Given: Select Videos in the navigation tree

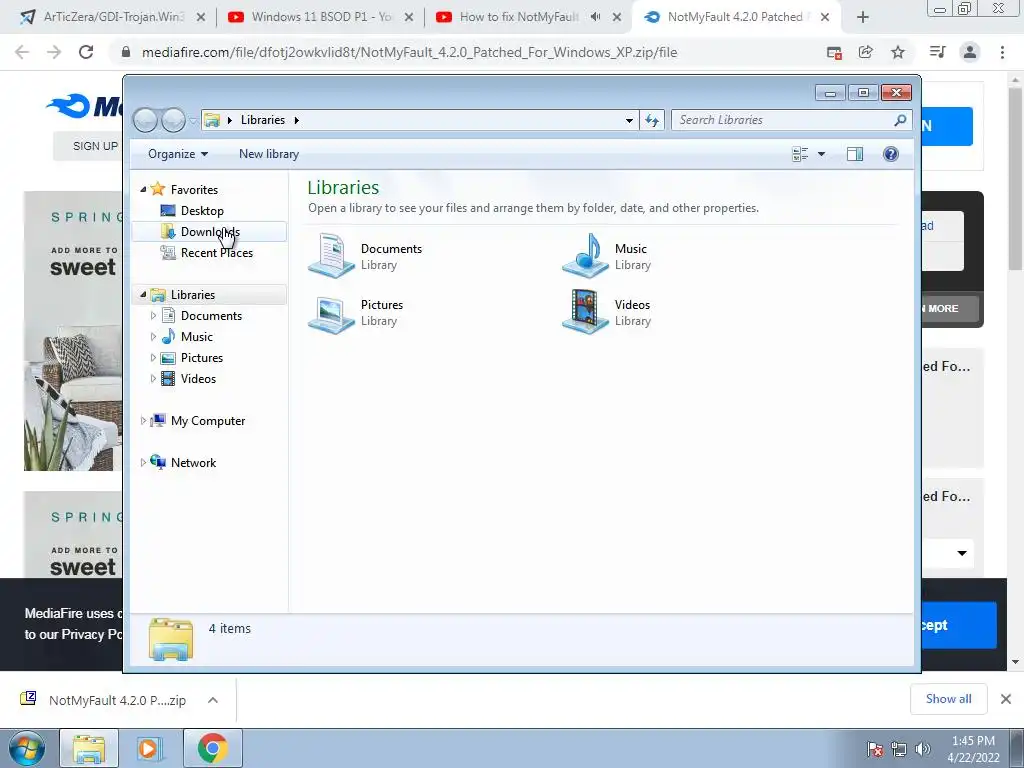Looking at the screenshot, I should (198, 379).
